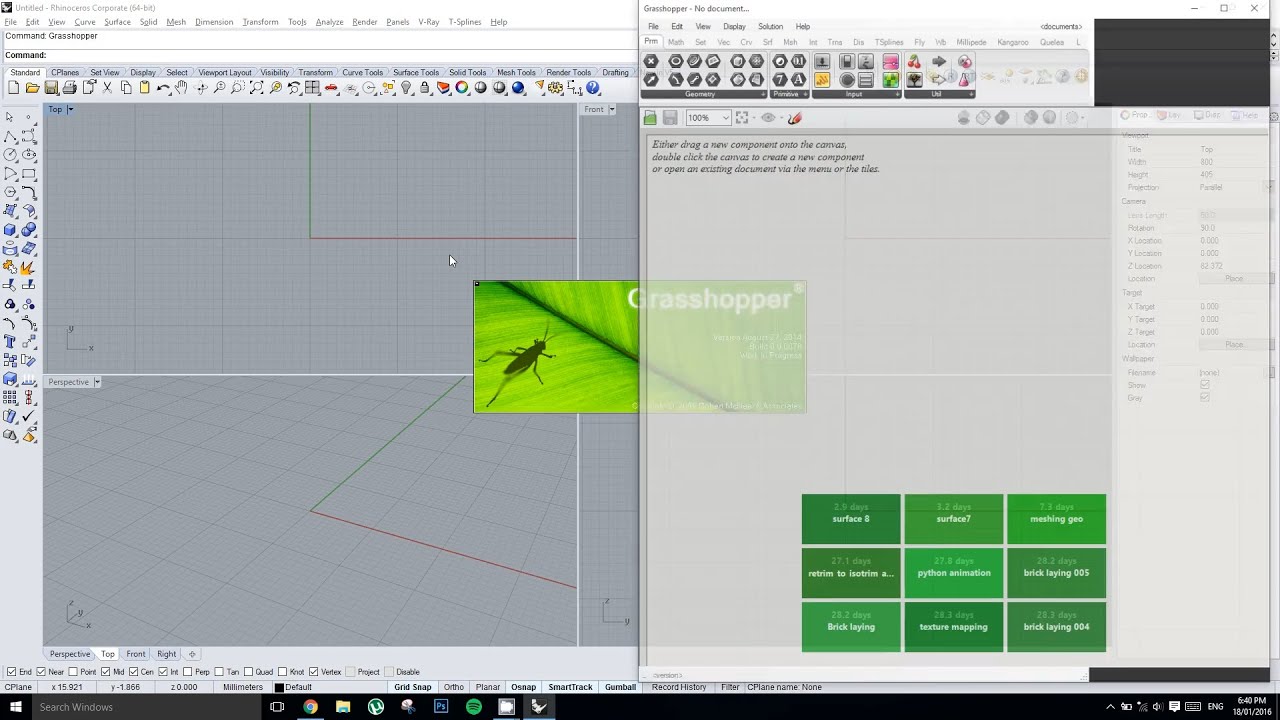Toggle the Cen osnap checkbox
This screenshot has width=1280, height=720.
(x=133, y=672)
